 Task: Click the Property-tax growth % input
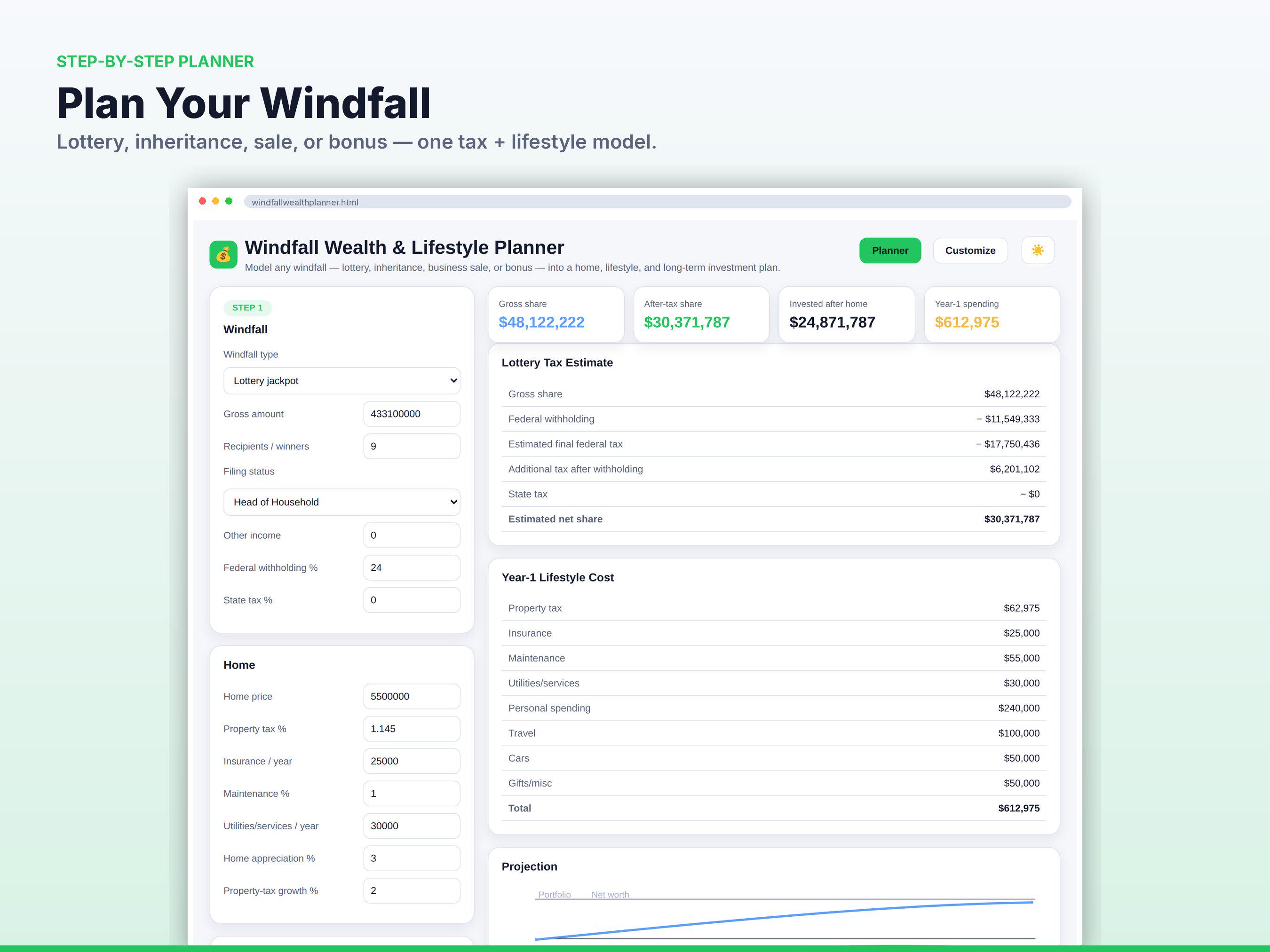[412, 890]
